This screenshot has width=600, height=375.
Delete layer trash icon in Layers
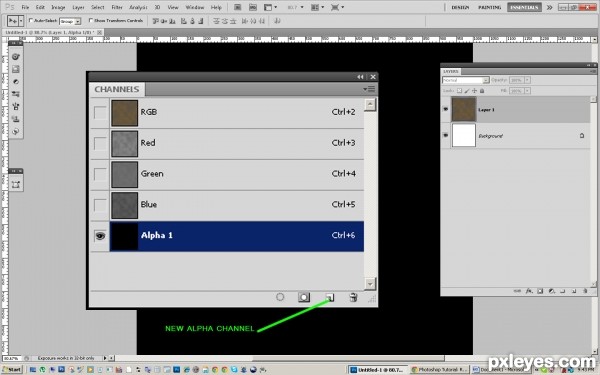click(x=585, y=291)
